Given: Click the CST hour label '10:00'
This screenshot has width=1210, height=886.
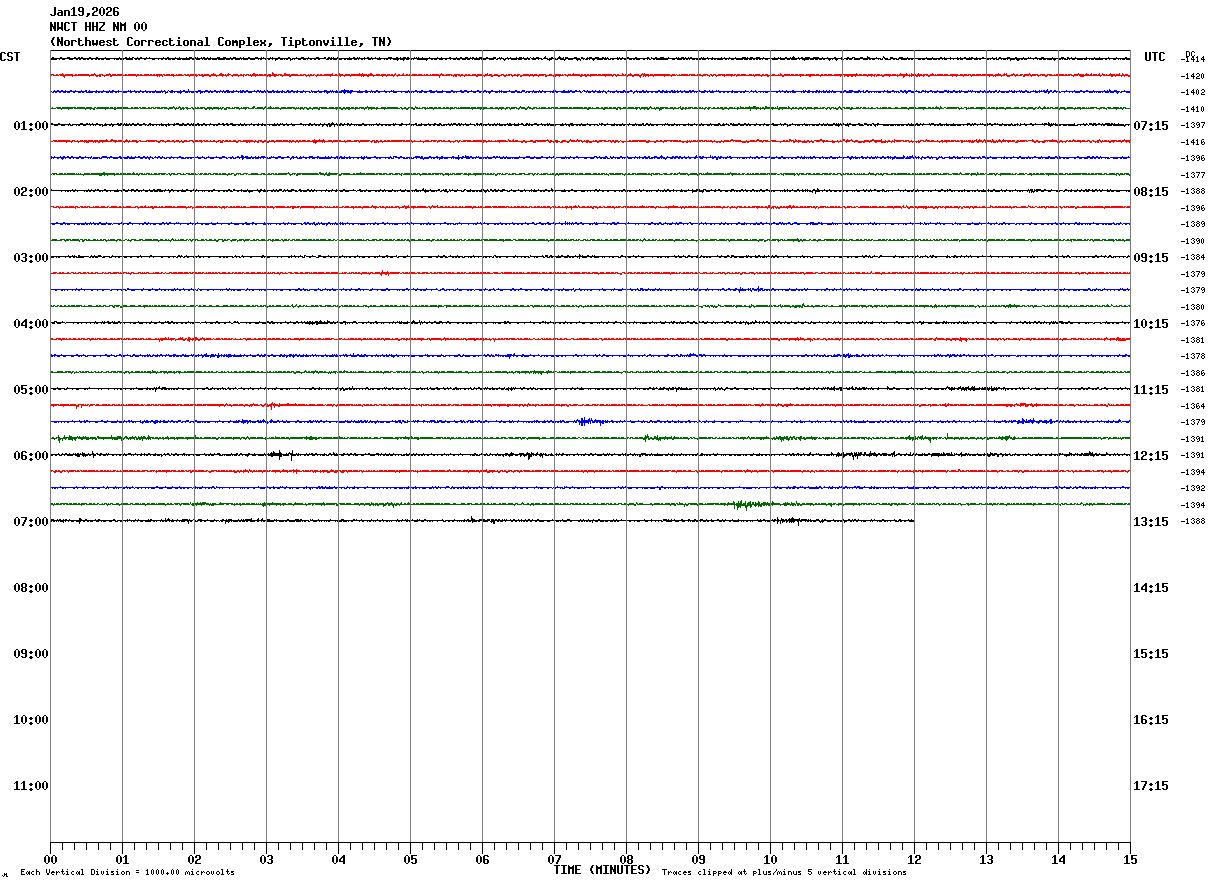Looking at the screenshot, I should click(x=31, y=720).
